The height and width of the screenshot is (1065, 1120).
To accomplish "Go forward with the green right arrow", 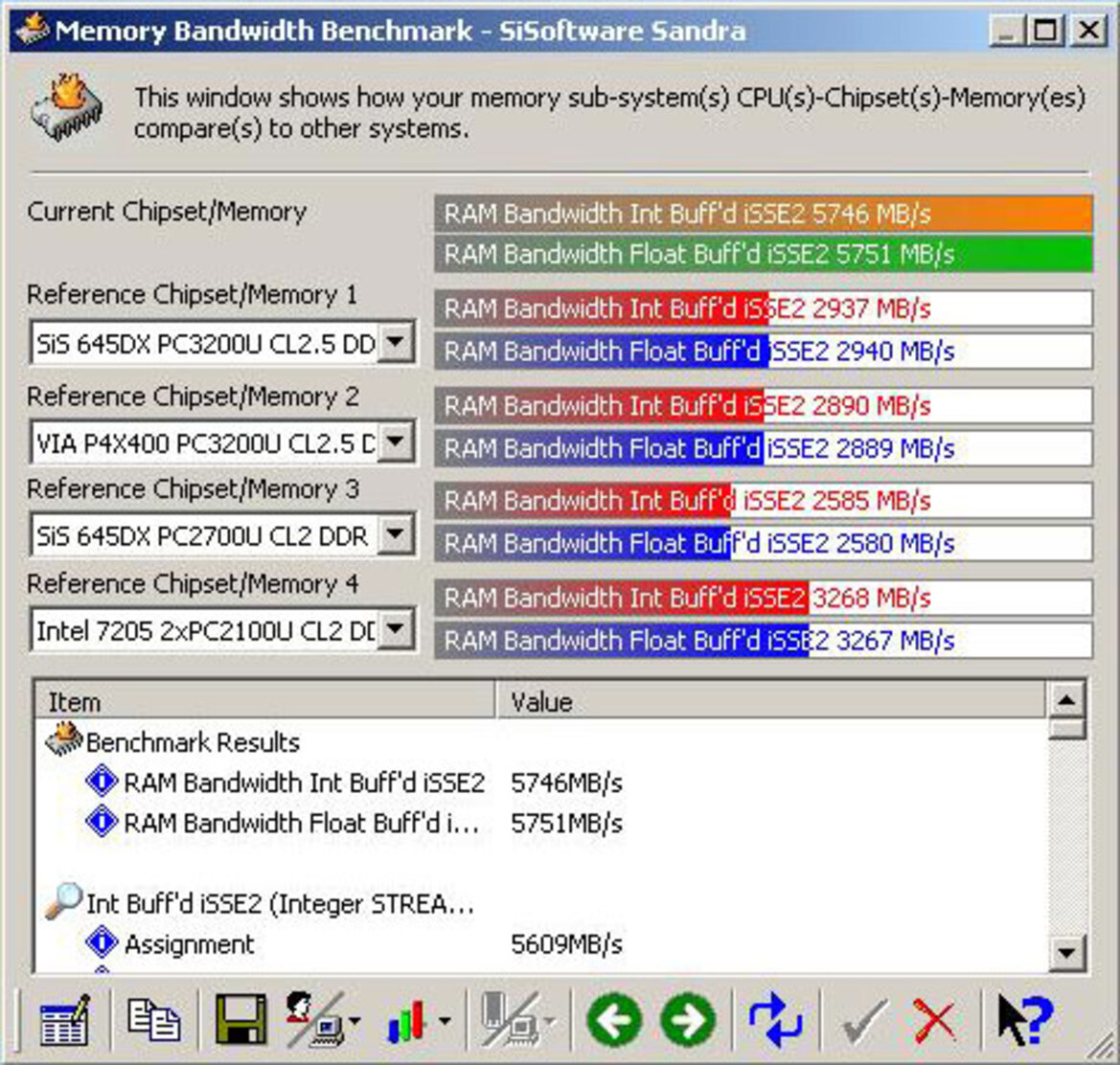I will pos(688,1020).
